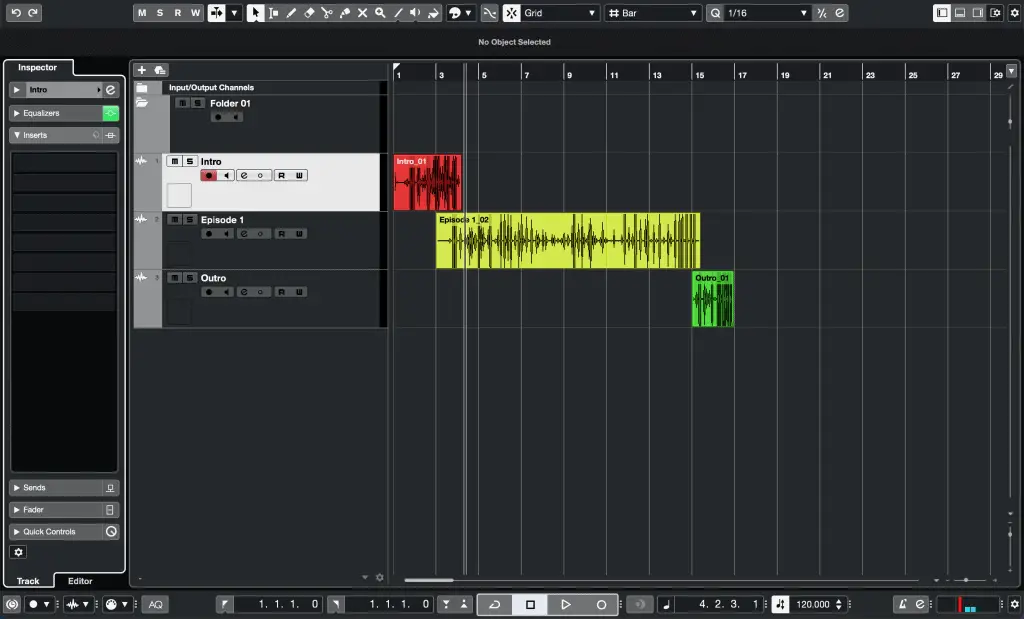Select the Glue tool
Viewport: 1024px width, 619px height.
tap(344, 12)
